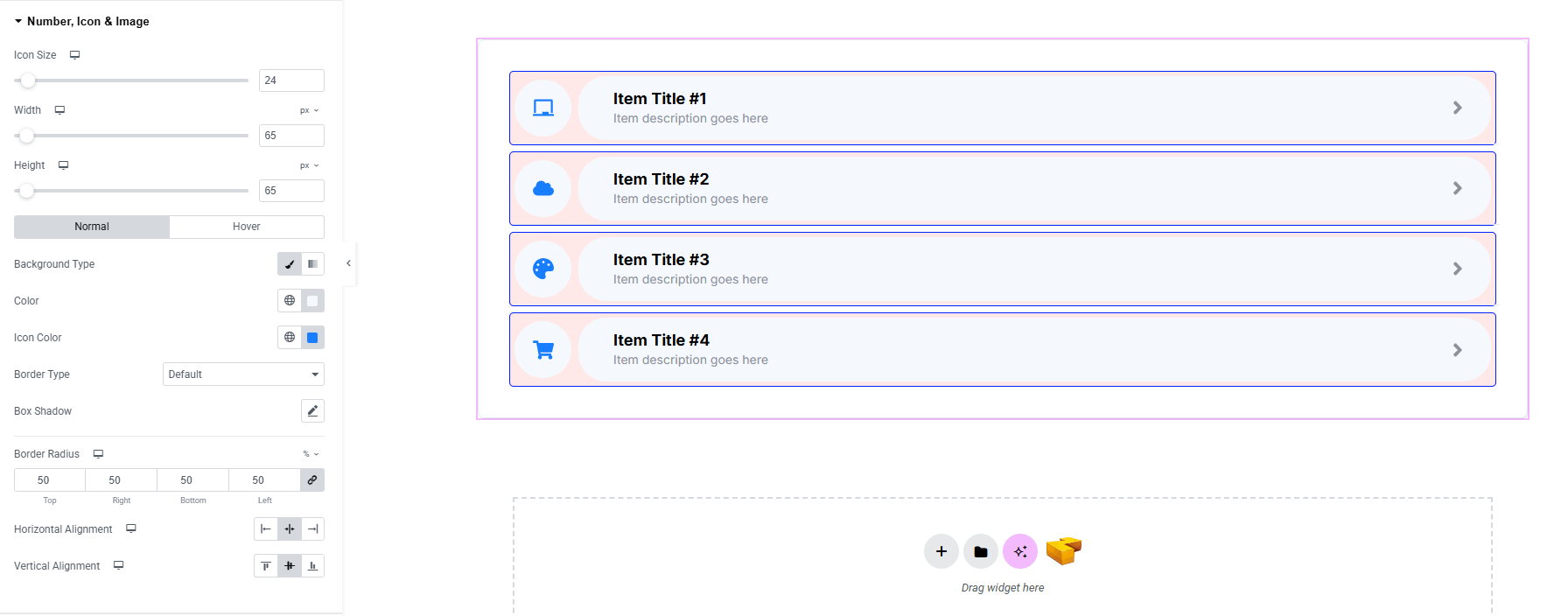Open the template library folder icon

pyautogui.click(x=980, y=551)
